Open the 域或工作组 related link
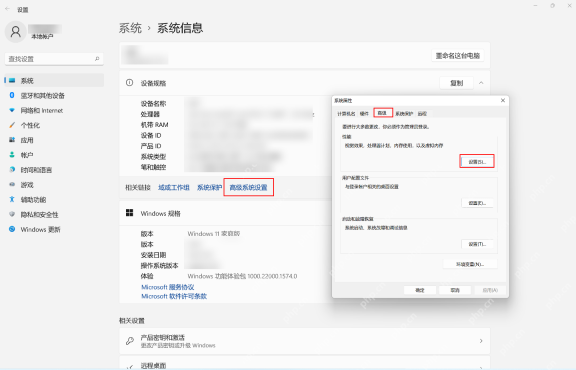576x370 pixels. click(174, 187)
